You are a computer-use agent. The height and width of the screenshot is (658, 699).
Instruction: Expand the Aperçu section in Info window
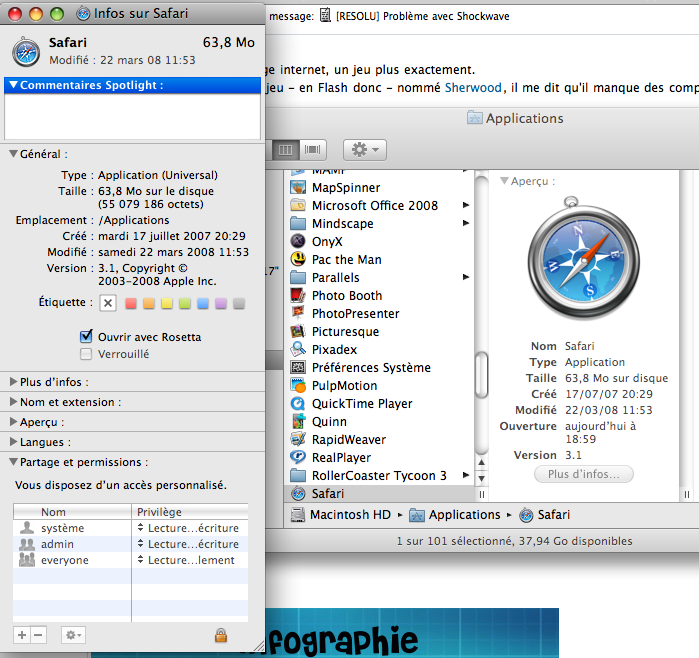click(13, 422)
